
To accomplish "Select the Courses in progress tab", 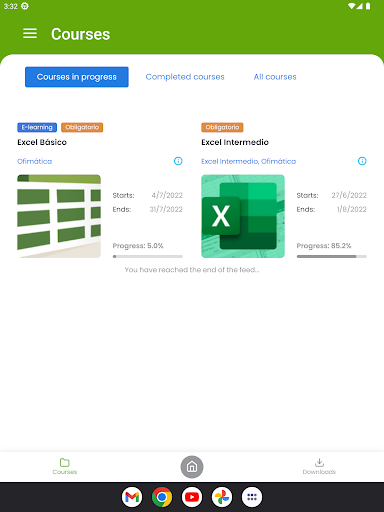I will coord(77,77).
